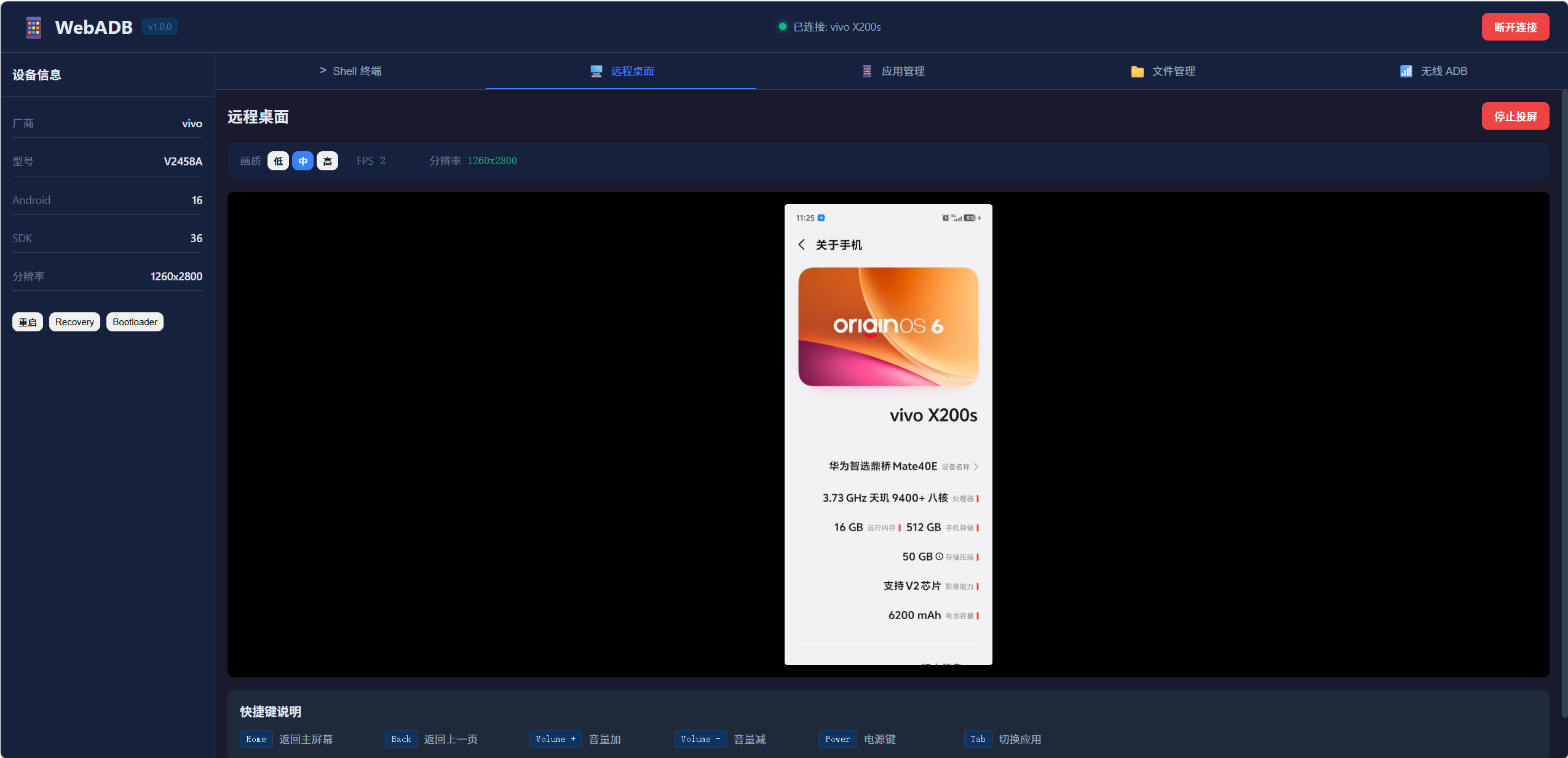Select 低 quality option

click(278, 161)
